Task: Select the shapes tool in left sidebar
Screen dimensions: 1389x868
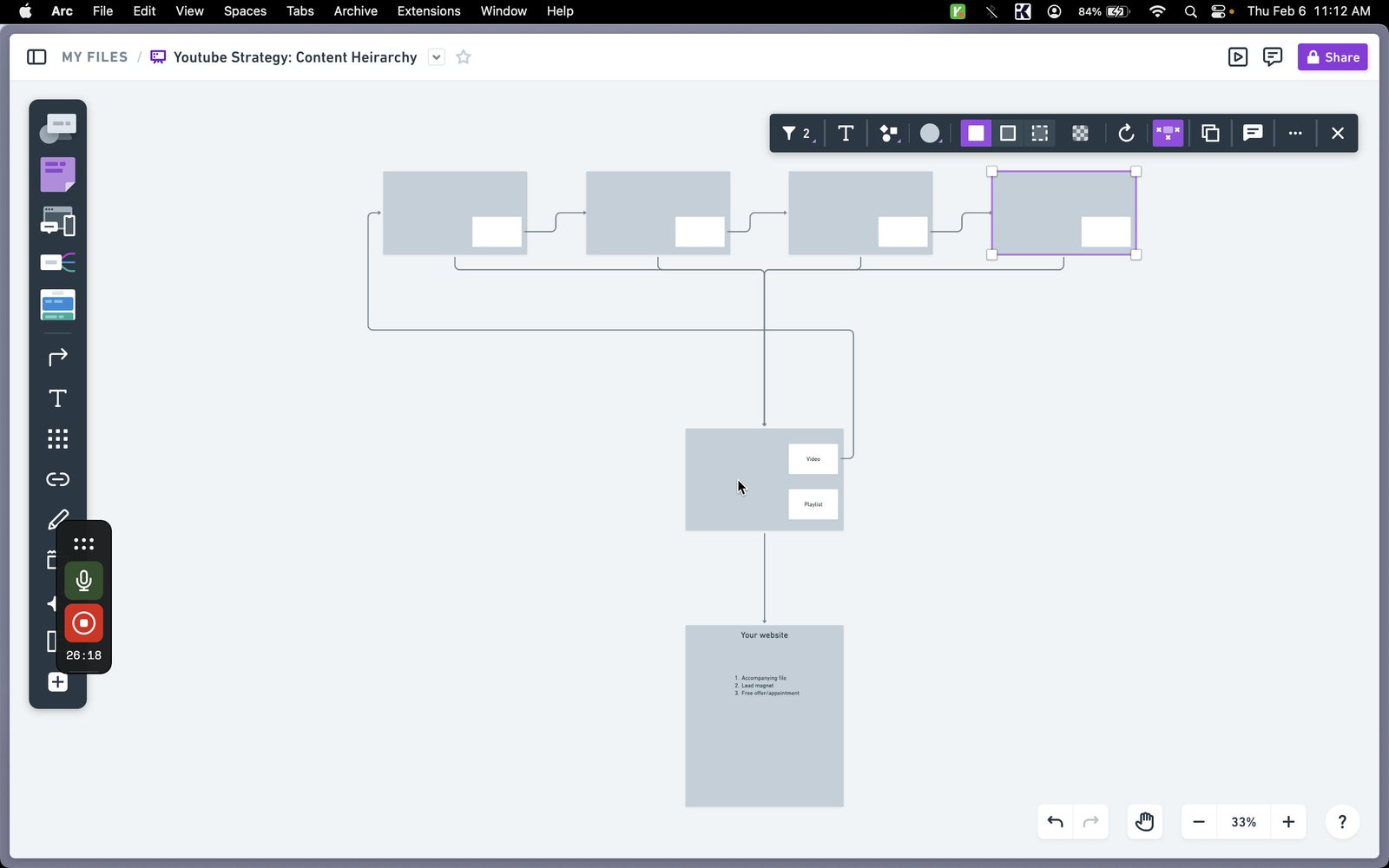Action: tap(57, 128)
